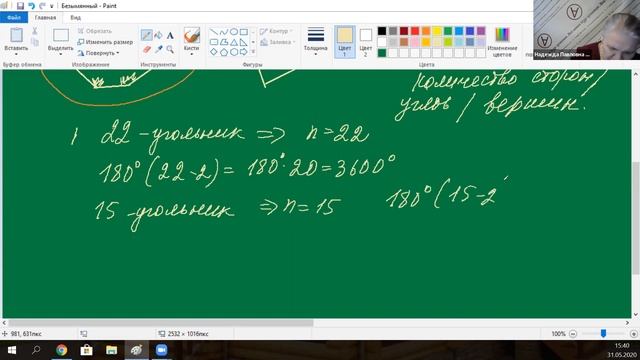
Task: Choose the Polygon shape
Action: coord(224,42)
